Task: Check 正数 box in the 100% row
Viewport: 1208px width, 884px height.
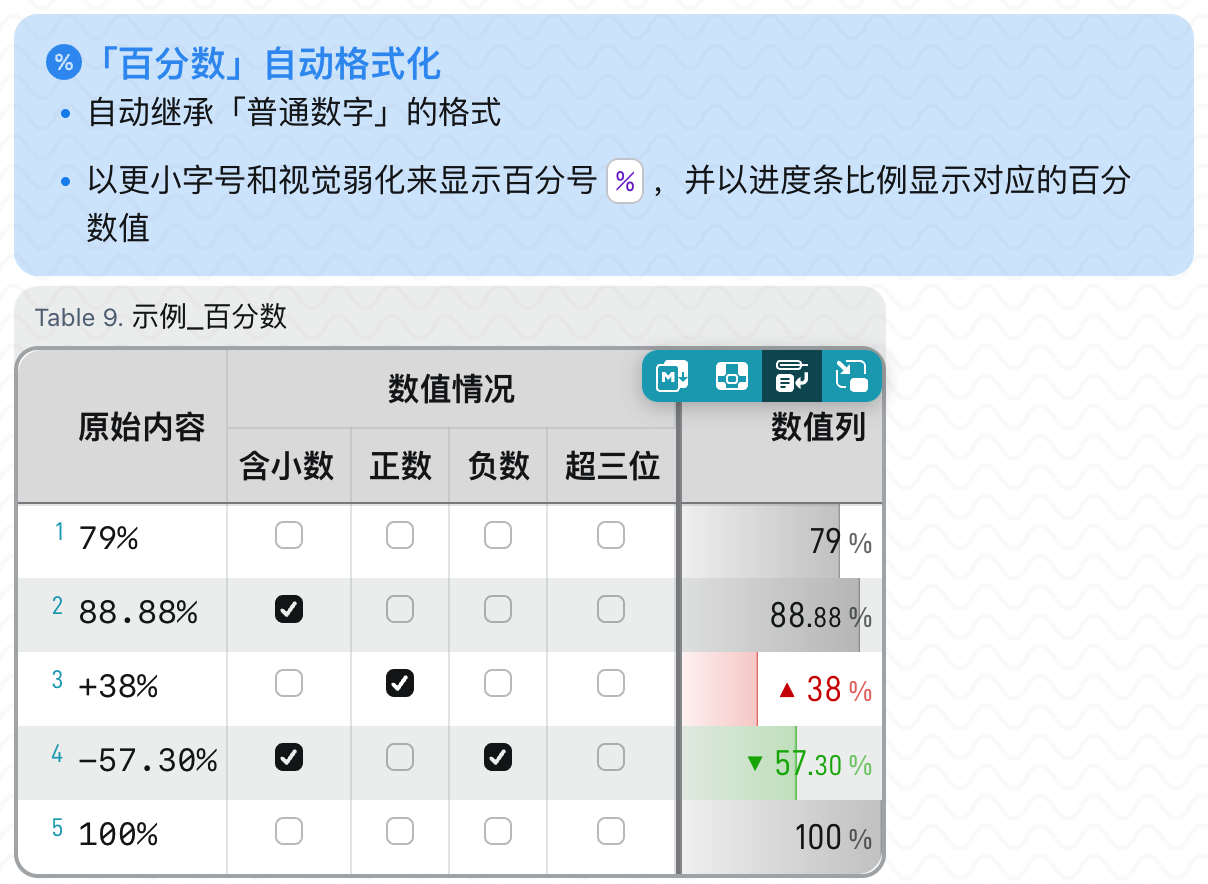Action: (400, 831)
